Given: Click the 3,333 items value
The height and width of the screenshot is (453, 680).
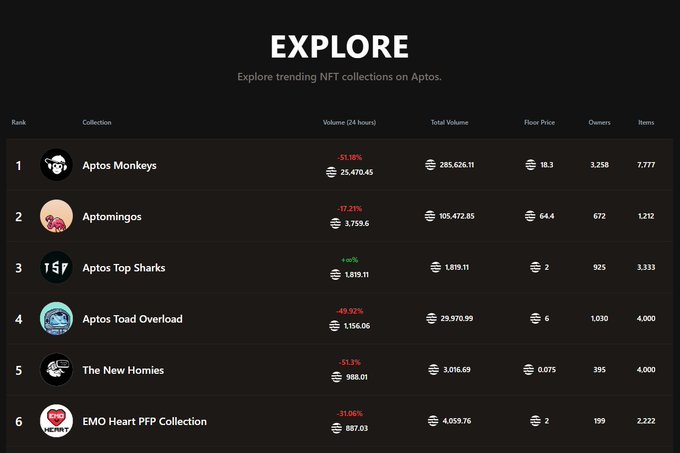Looking at the screenshot, I should (x=646, y=267).
